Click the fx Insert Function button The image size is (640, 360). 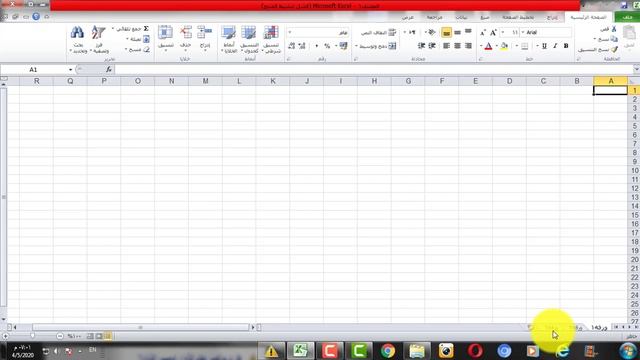(109, 70)
